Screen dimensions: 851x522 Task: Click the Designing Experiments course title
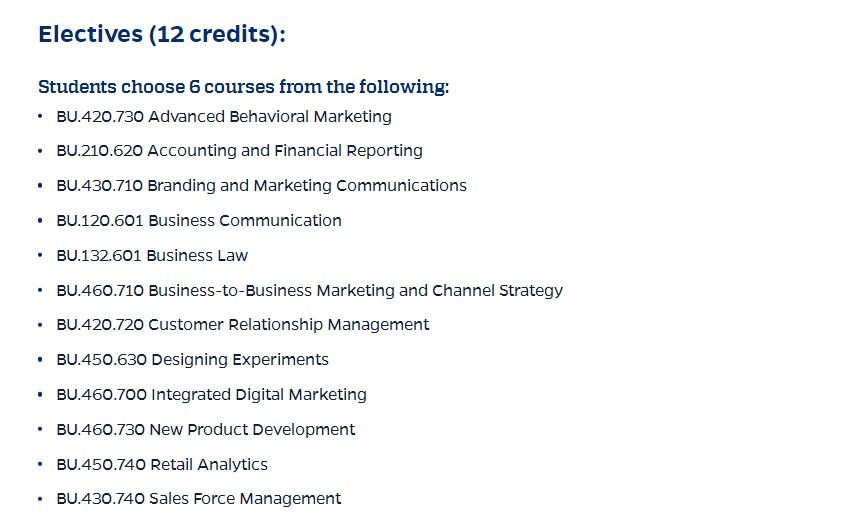tap(239, 360)
